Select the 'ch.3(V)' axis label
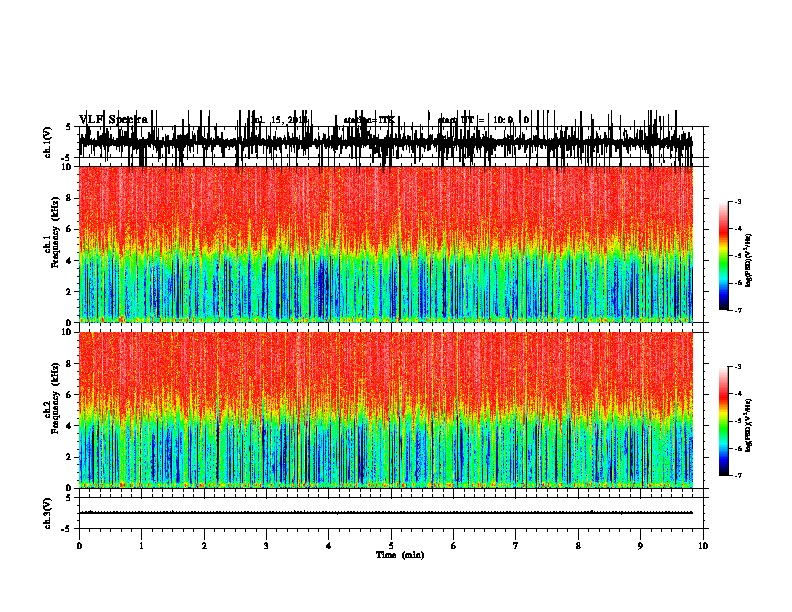The image size is (792, 612). [x=47, y=514]
